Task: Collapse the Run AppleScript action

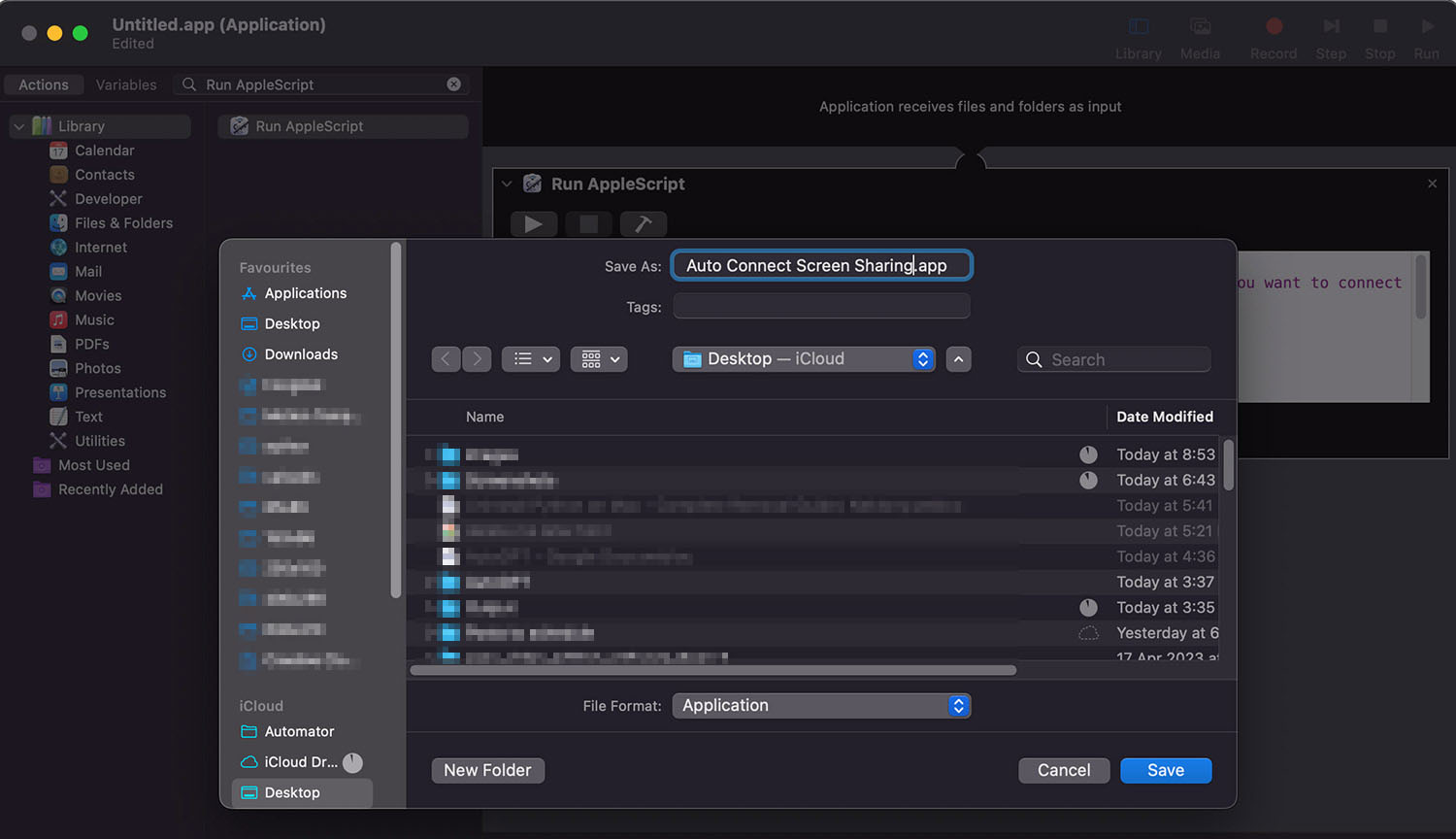Action: point(506,184)
